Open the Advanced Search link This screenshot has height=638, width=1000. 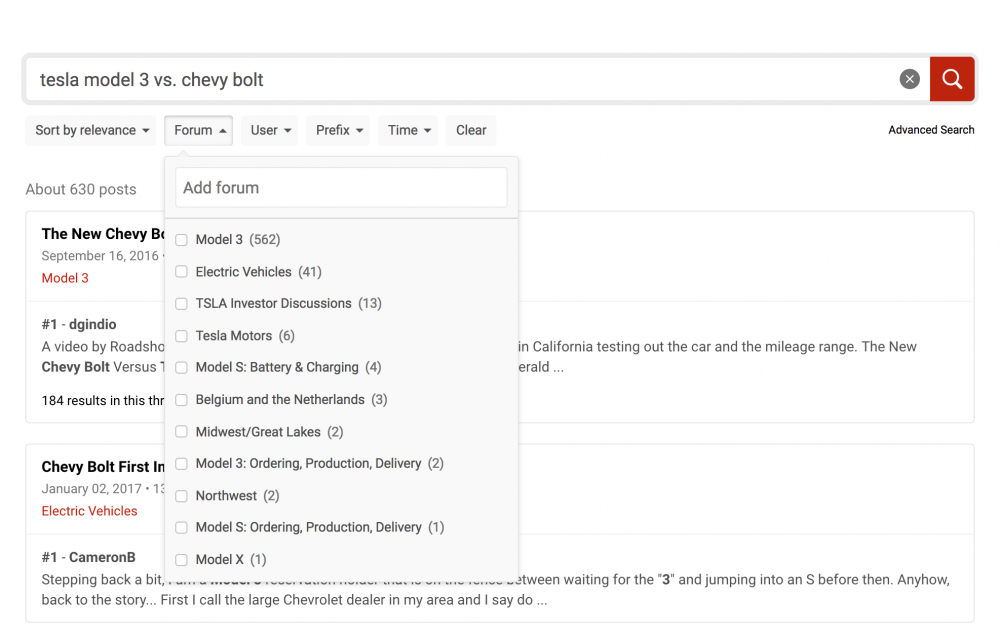[931, 130]
